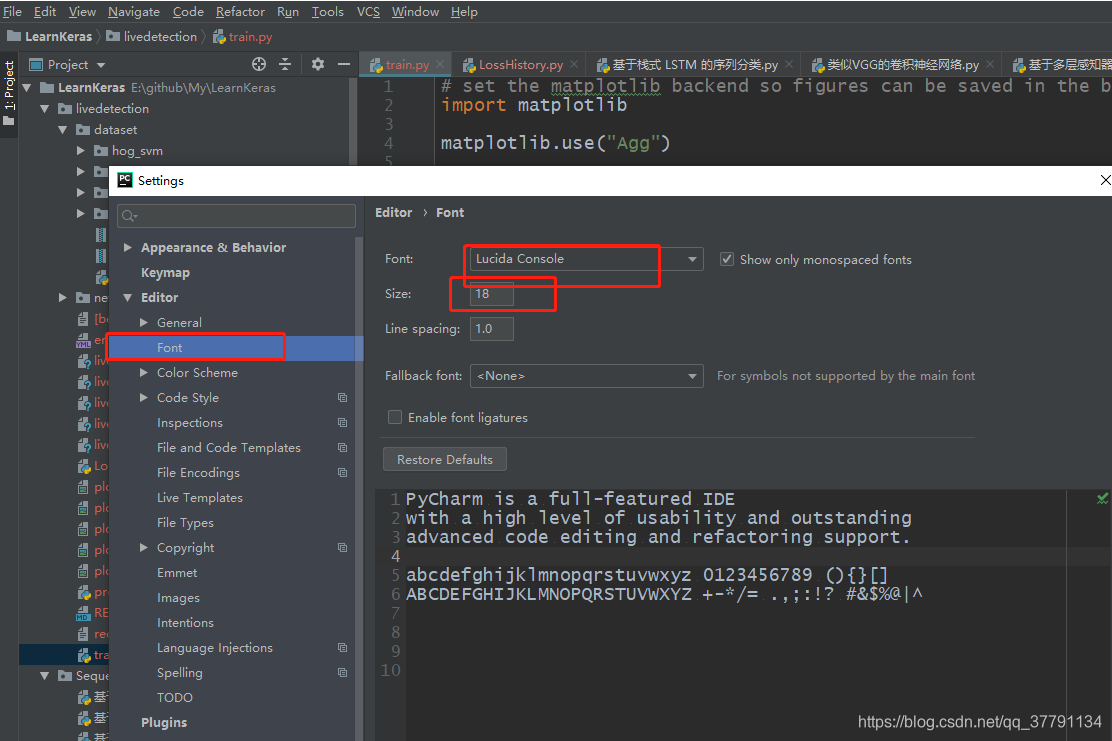Open the VCS menu
Viewport: 1112px width, 741px height.
coord(368,11)
